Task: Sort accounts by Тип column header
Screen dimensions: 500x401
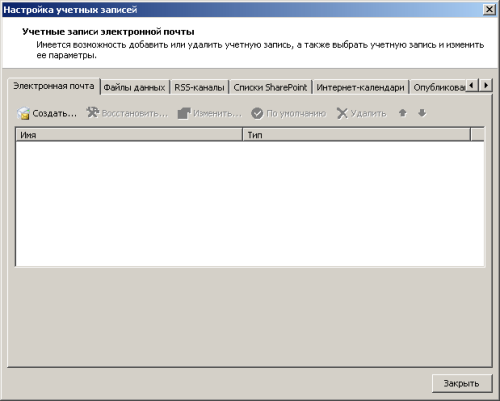Action: click(357, 135)
